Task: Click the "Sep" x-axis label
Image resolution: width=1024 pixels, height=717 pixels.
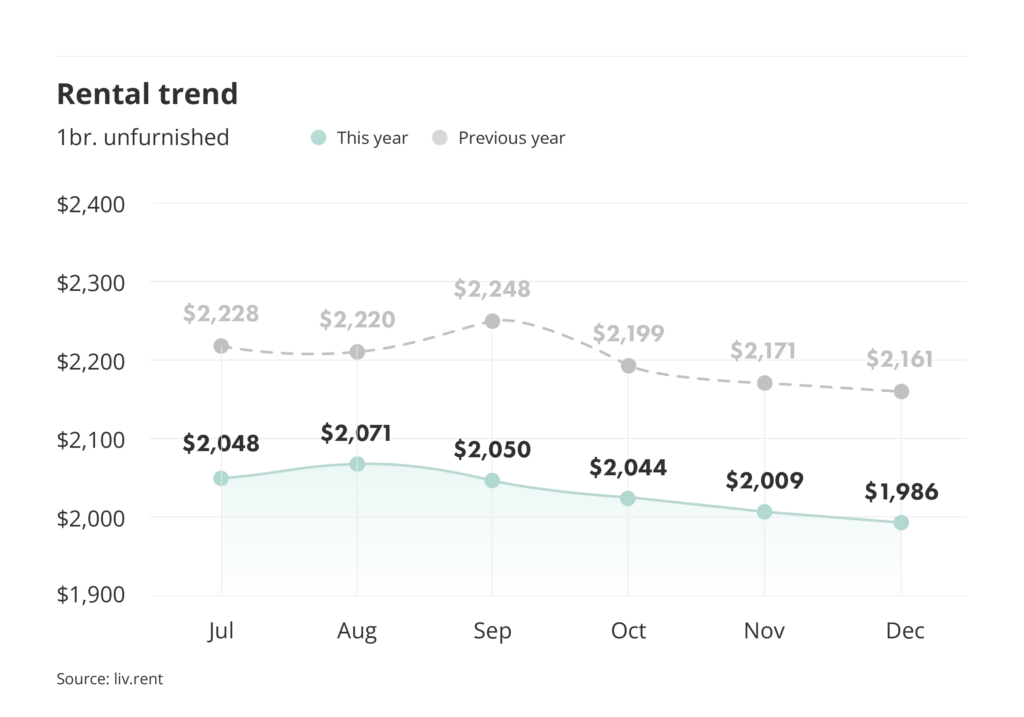Action: coord(492,631)
